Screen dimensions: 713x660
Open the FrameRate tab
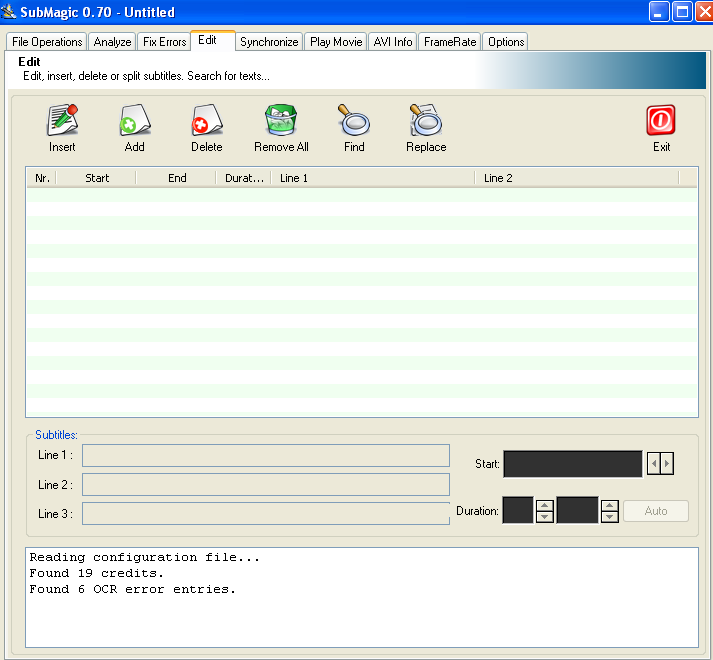450,42
